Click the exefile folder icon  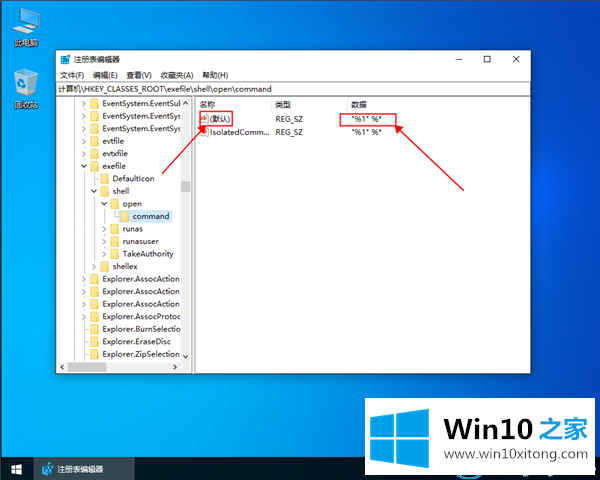(x=95, y=166)
